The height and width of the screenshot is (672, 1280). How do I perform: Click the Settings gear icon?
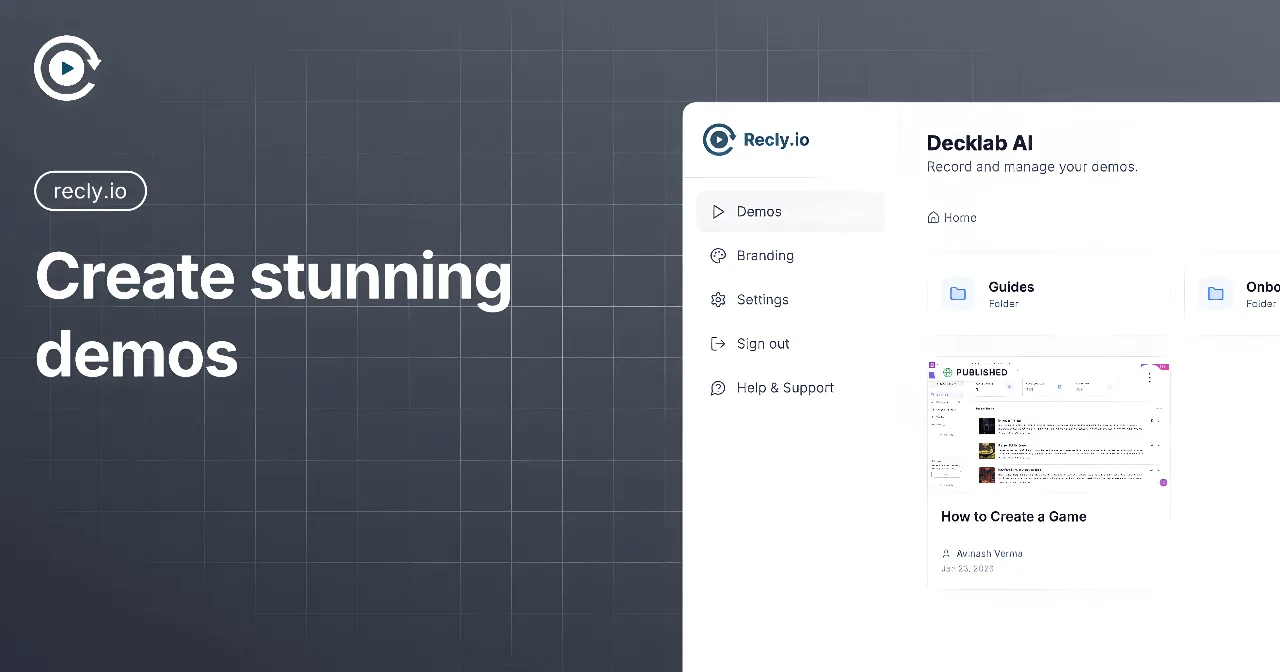(x=718, y=300)
